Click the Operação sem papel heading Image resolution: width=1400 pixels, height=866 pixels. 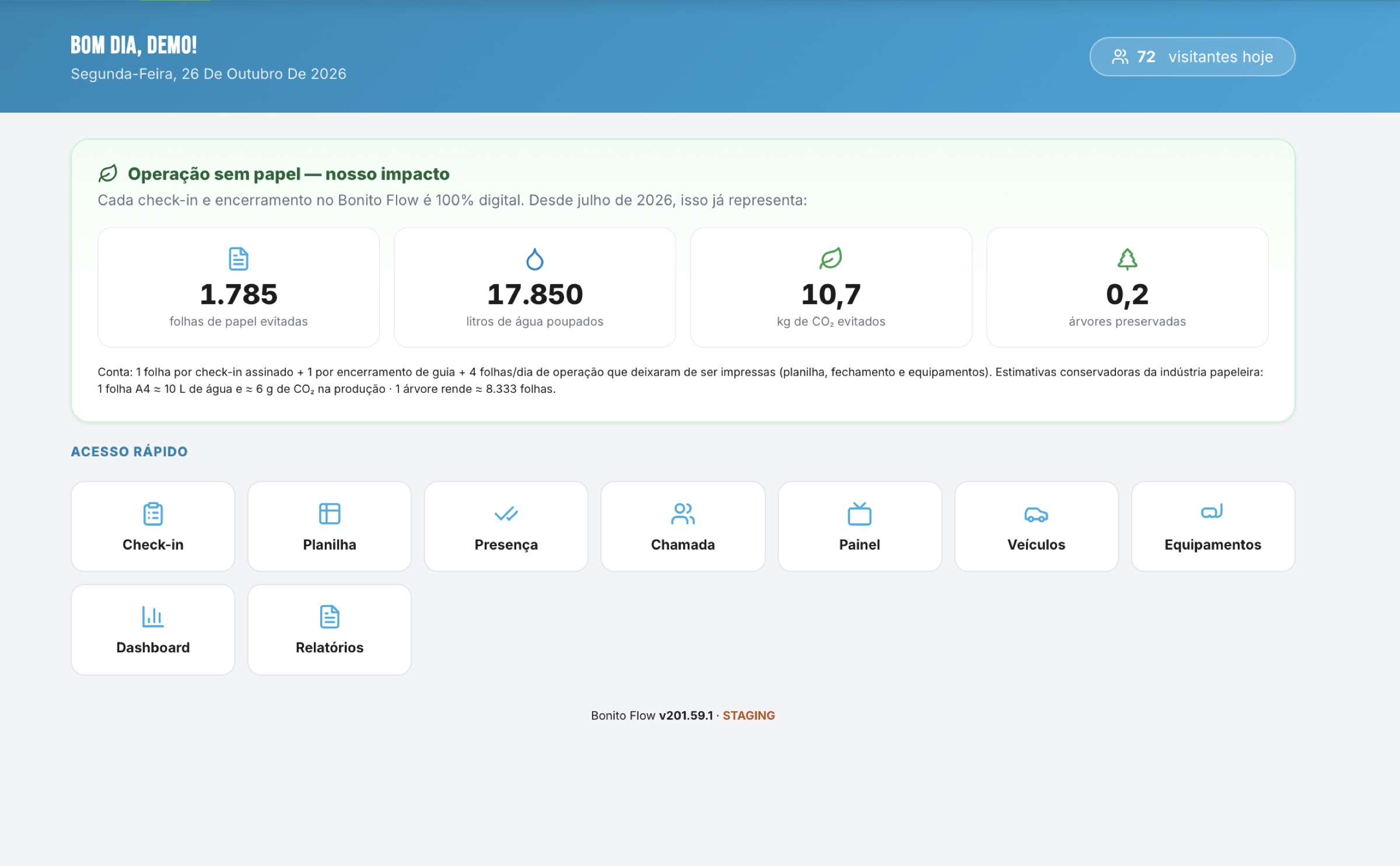[289, 174]
